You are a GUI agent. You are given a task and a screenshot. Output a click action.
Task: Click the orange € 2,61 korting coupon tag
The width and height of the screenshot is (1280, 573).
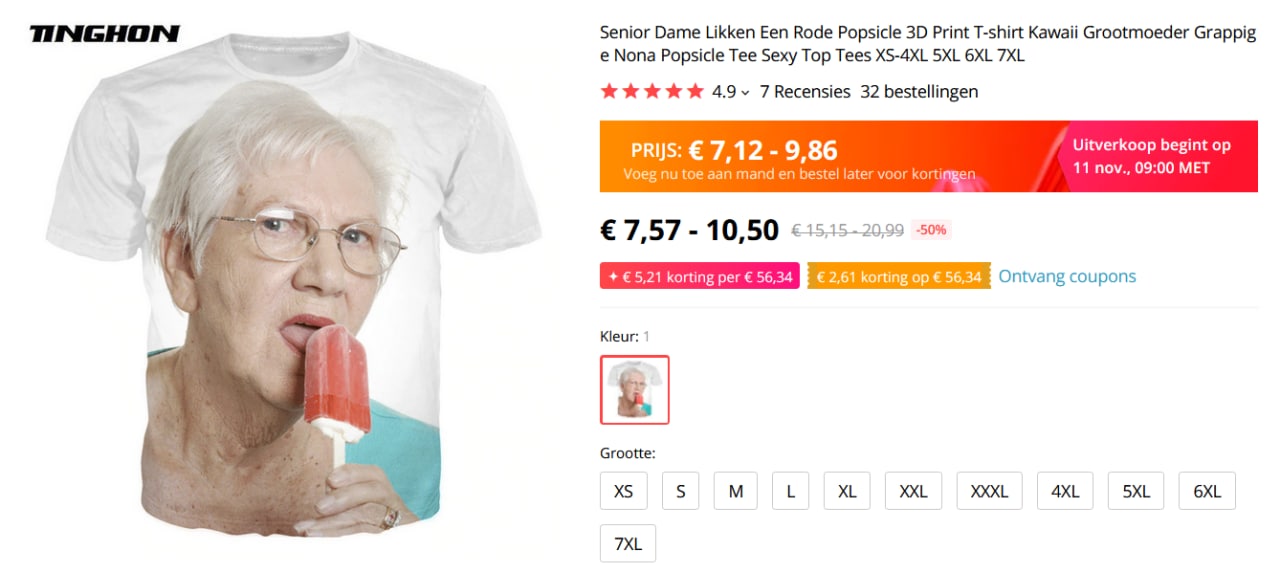[899, 276]
